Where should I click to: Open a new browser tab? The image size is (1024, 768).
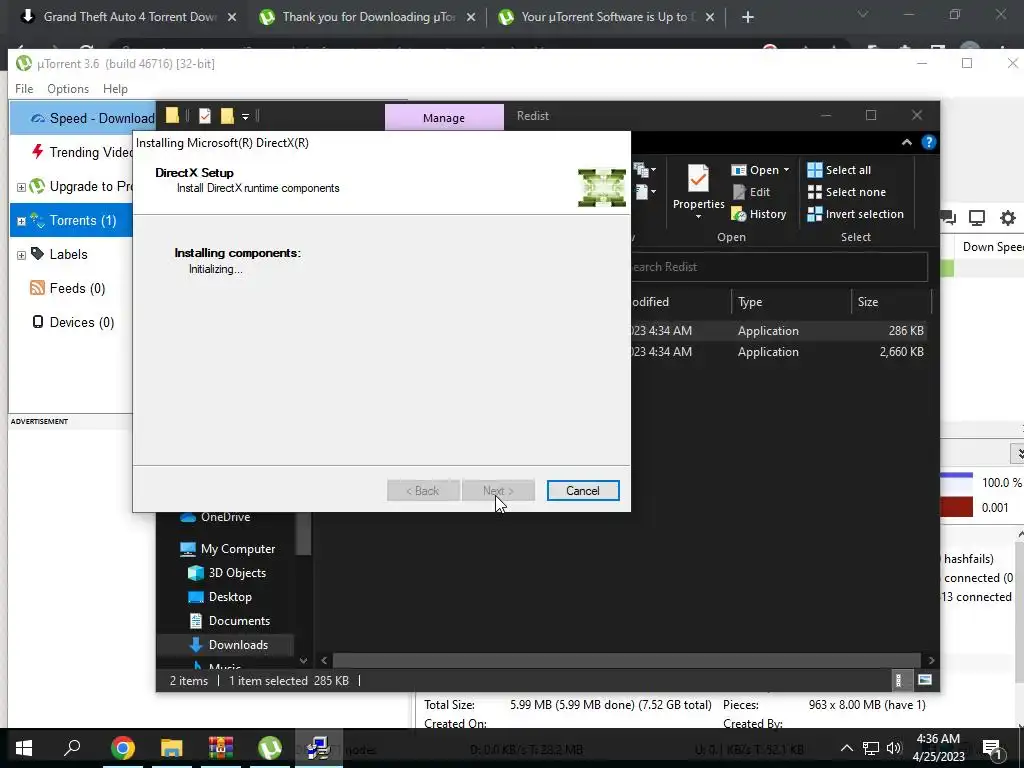748,18
